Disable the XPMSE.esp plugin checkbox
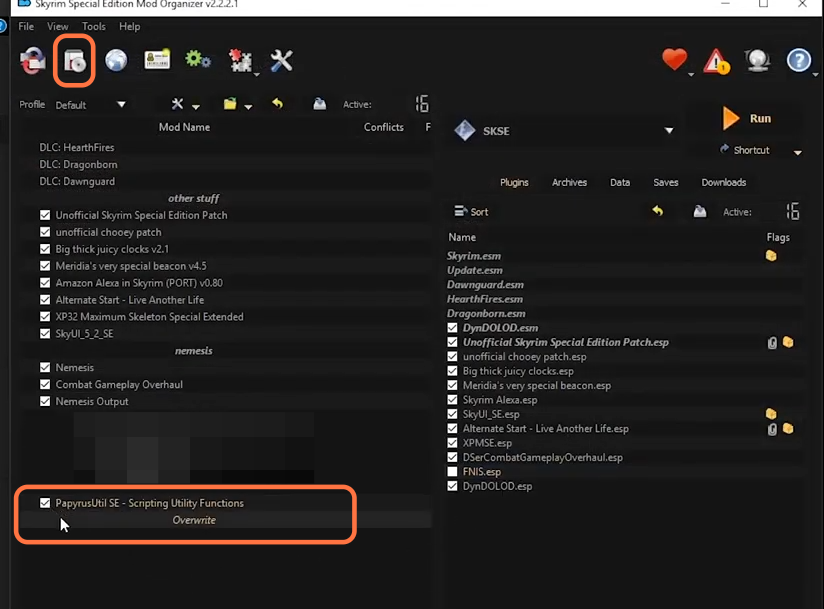 coord(452,443)
